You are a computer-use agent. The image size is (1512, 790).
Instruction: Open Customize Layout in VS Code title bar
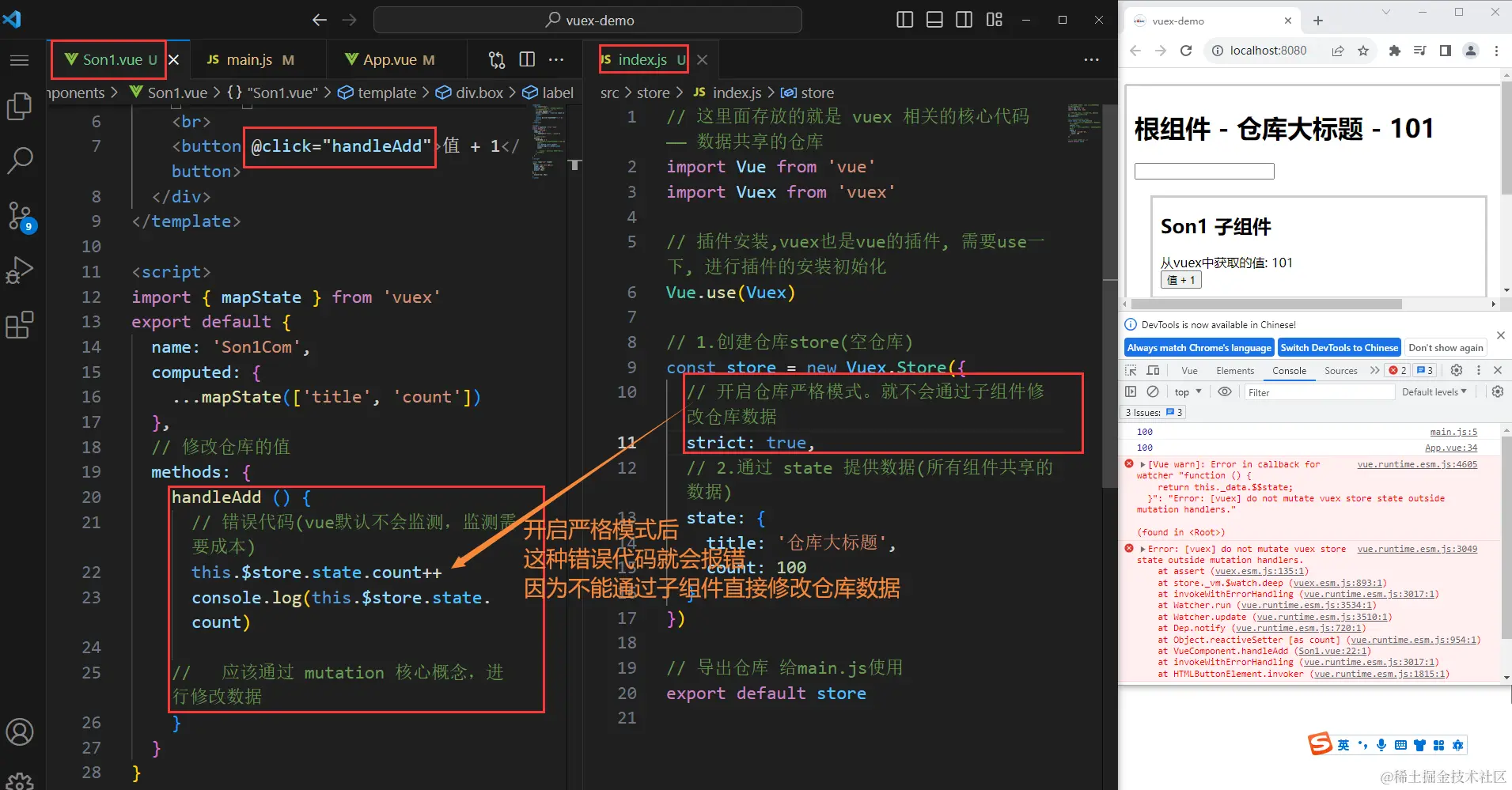[995, 20]
